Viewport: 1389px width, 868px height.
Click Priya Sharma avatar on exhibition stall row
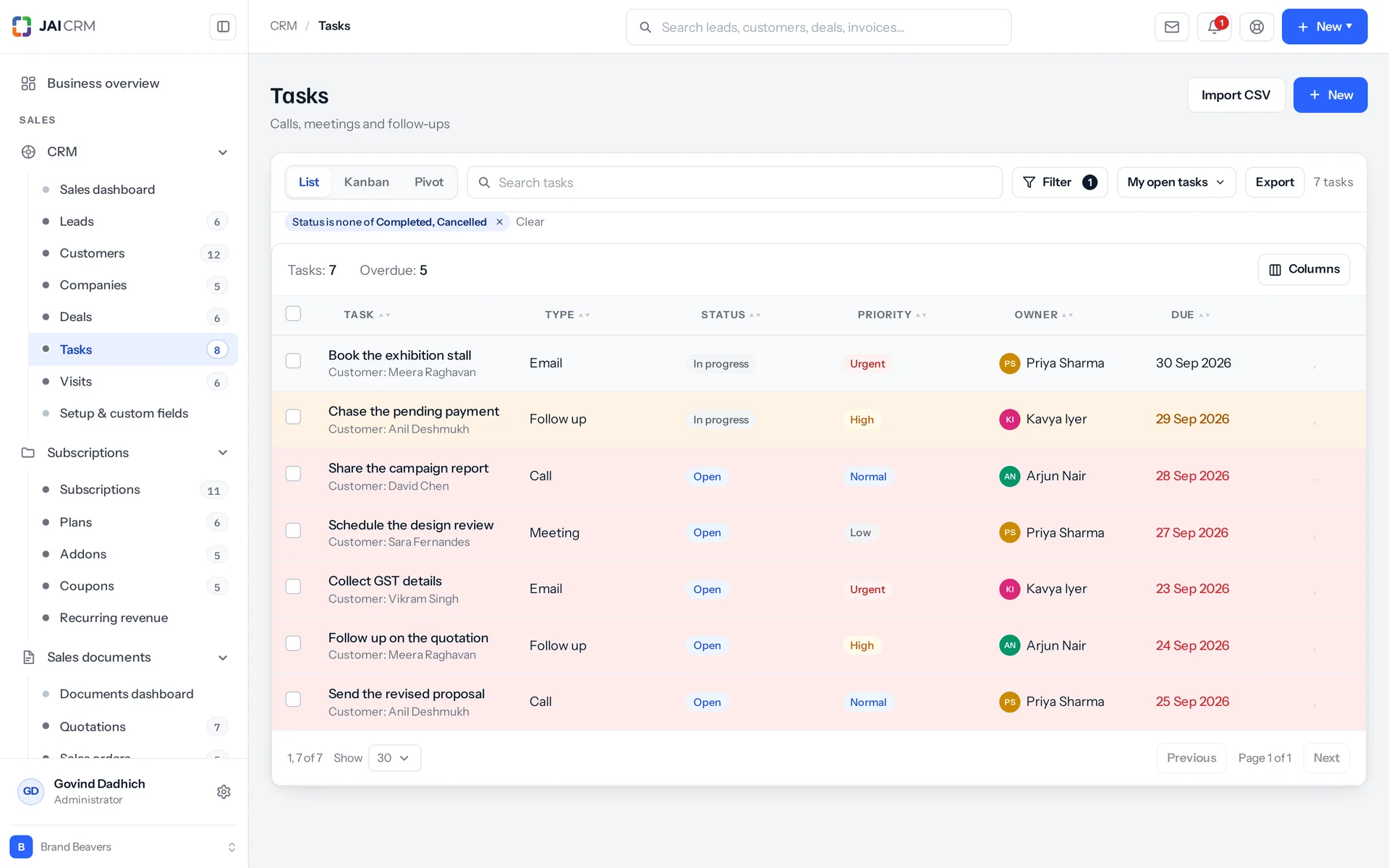(1009, 363)
